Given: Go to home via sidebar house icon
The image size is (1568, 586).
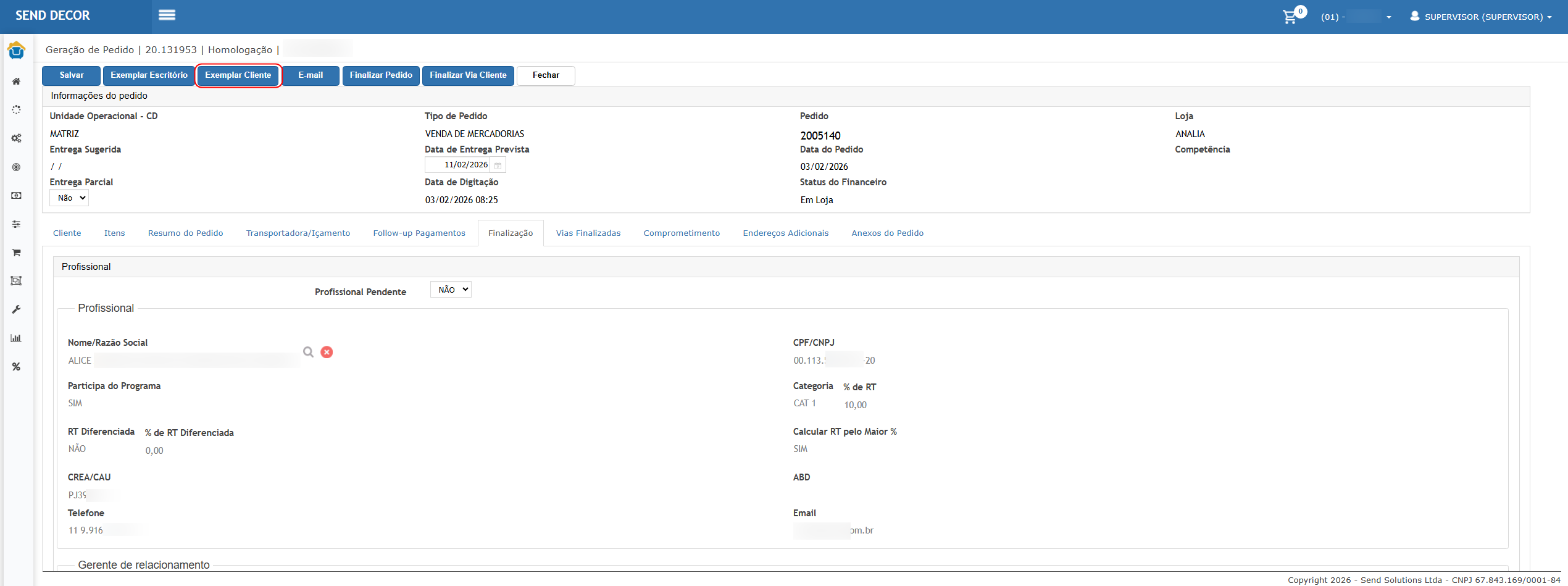Looking at the screenshot, I should pos(17,82).
